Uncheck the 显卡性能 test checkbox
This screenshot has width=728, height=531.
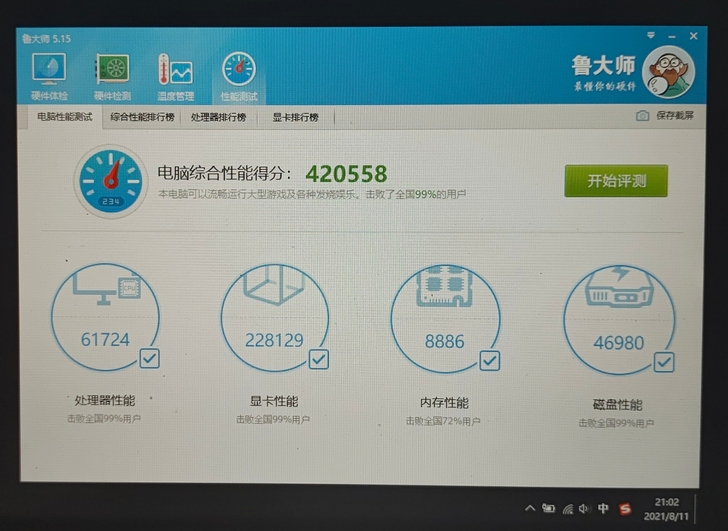[319, 359]
